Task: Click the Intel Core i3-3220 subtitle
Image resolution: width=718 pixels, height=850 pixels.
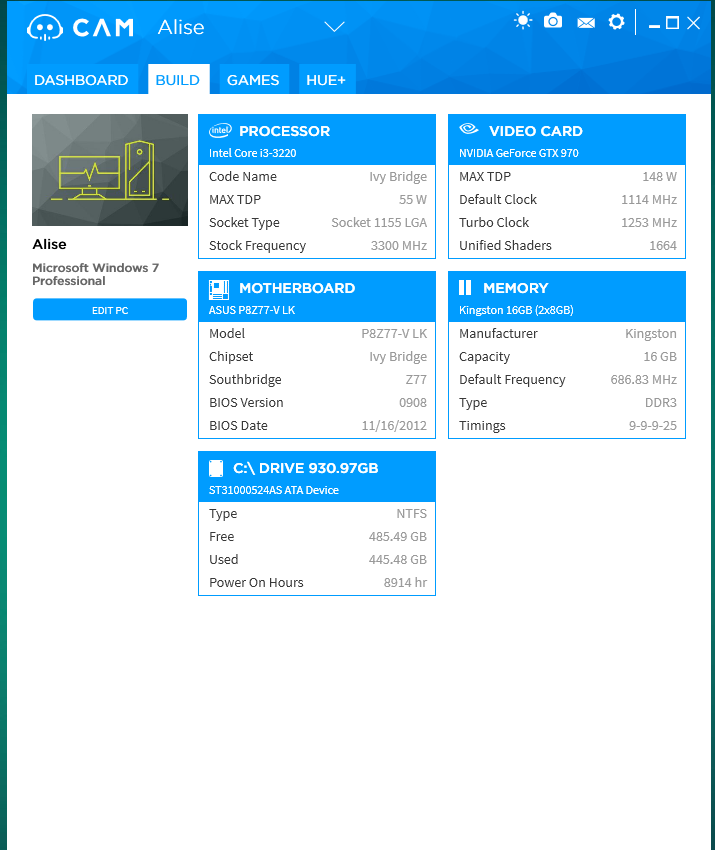Action: pyautogui.click(x=253, y=153)
